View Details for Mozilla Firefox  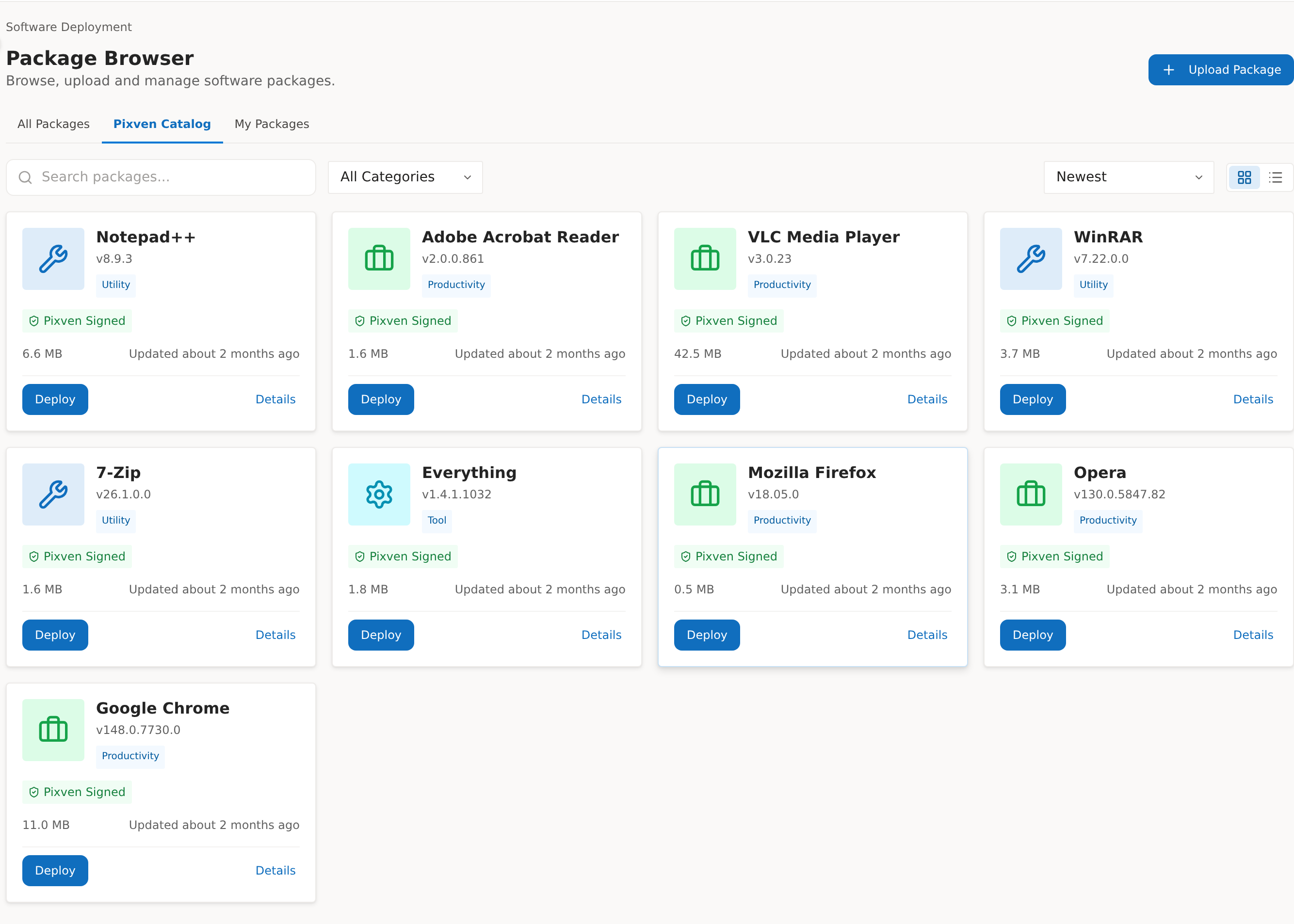coord(927,635)
